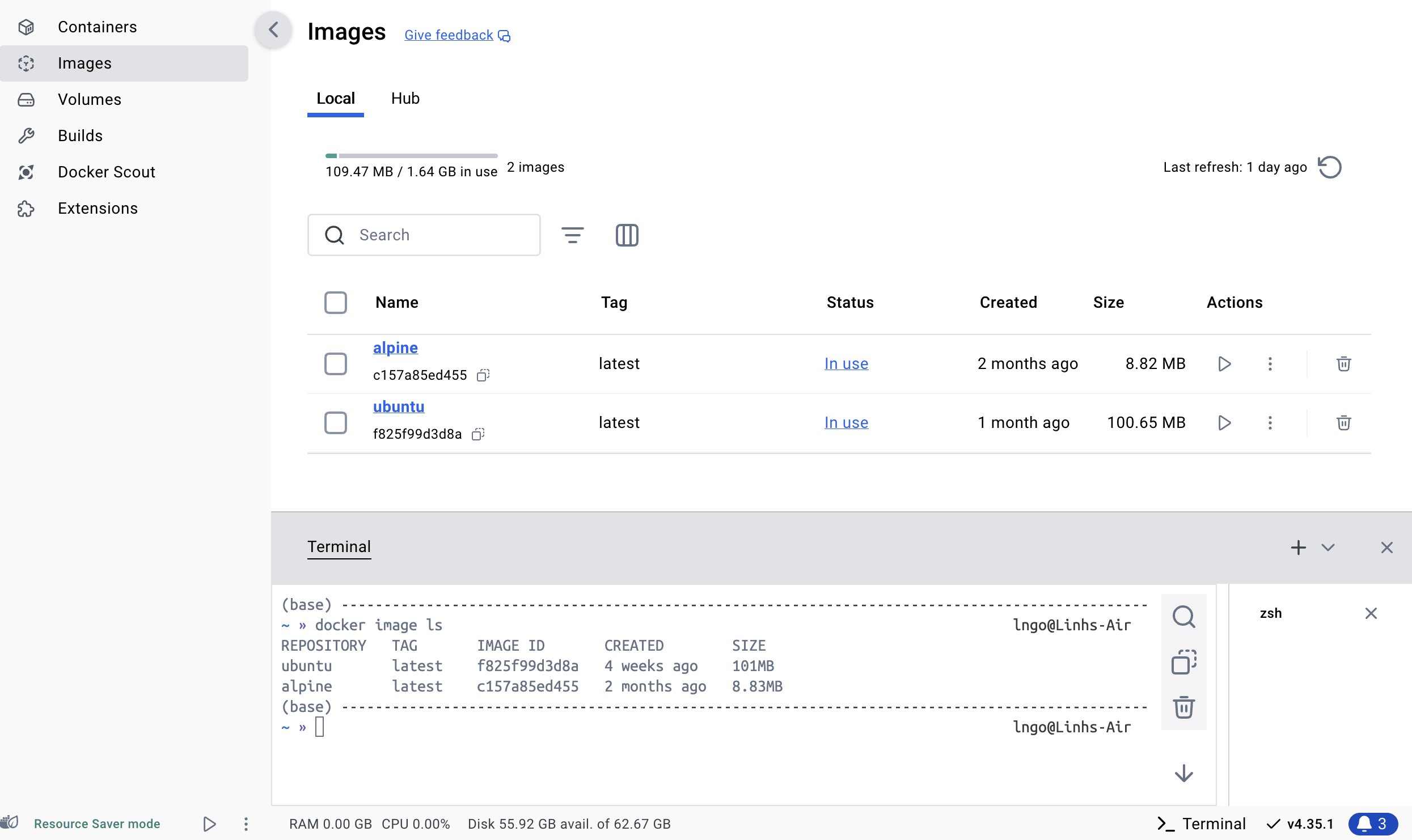
Task: Open the filter options icon
Action: coord(572,235)
